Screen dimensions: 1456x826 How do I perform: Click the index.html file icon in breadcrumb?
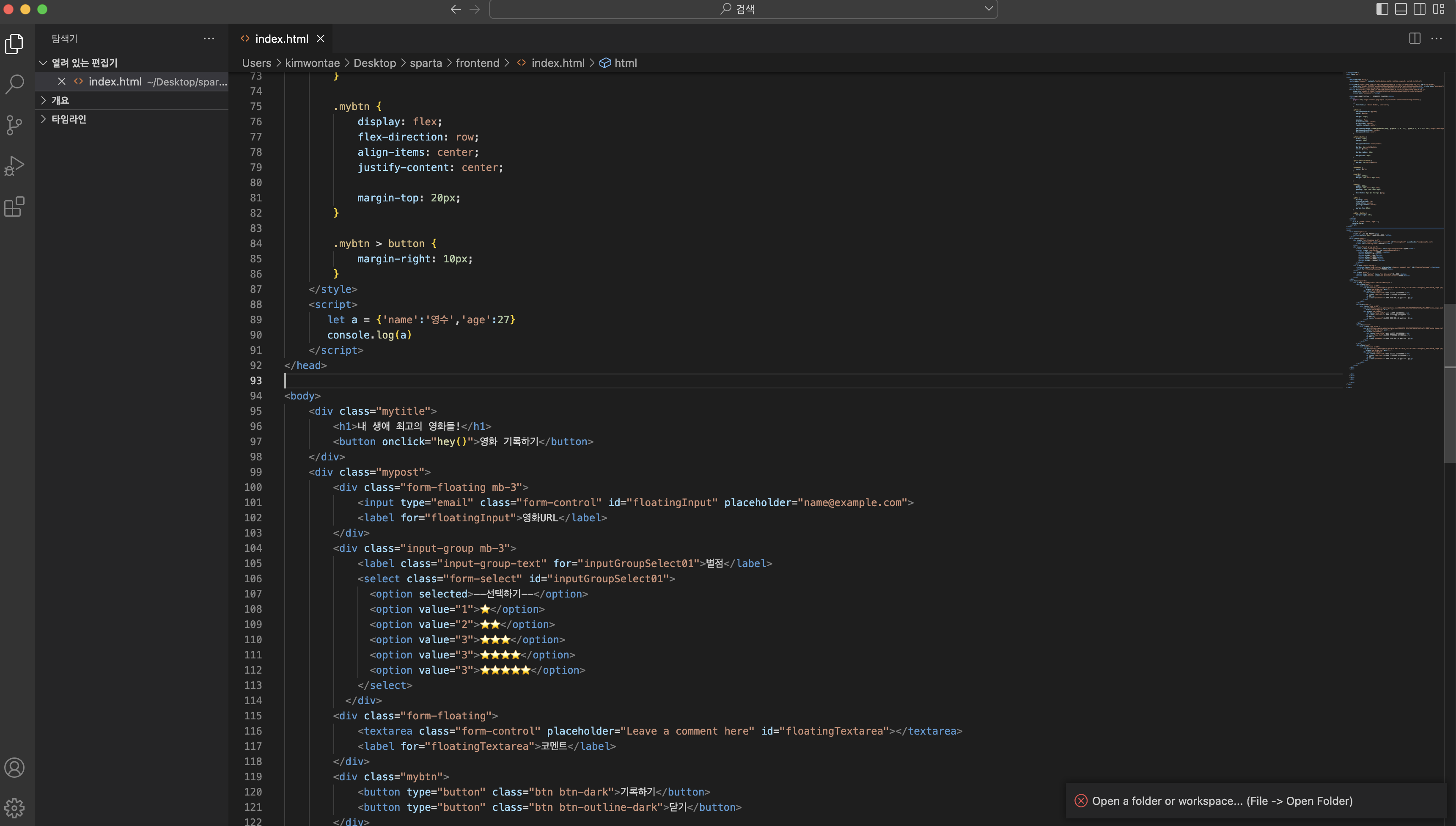coord(522,63)
